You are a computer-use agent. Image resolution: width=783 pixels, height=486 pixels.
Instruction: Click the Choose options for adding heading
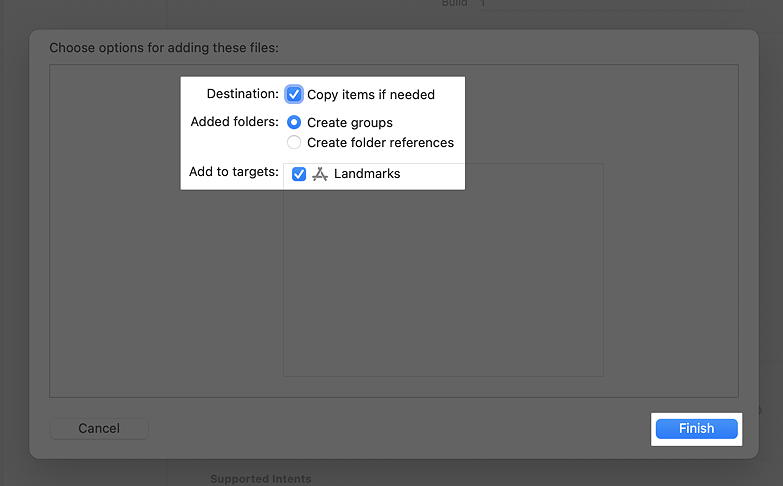[164, 48]
